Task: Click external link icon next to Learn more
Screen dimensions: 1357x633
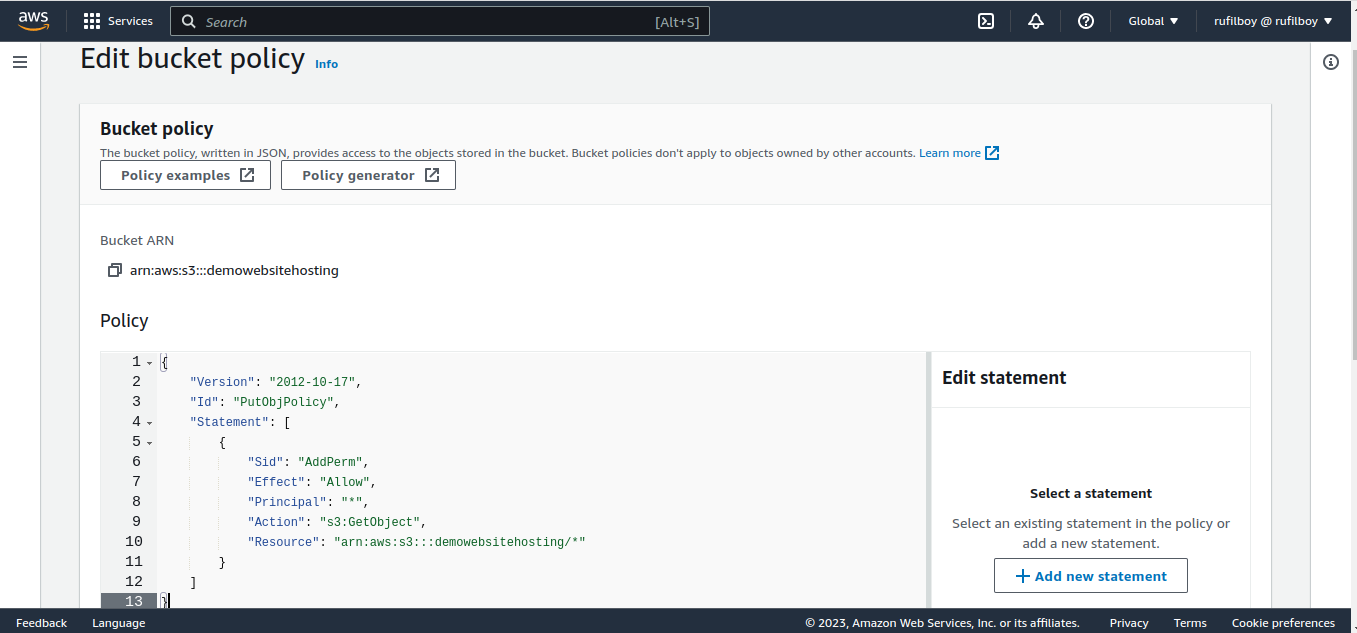Action: point(992,153)
